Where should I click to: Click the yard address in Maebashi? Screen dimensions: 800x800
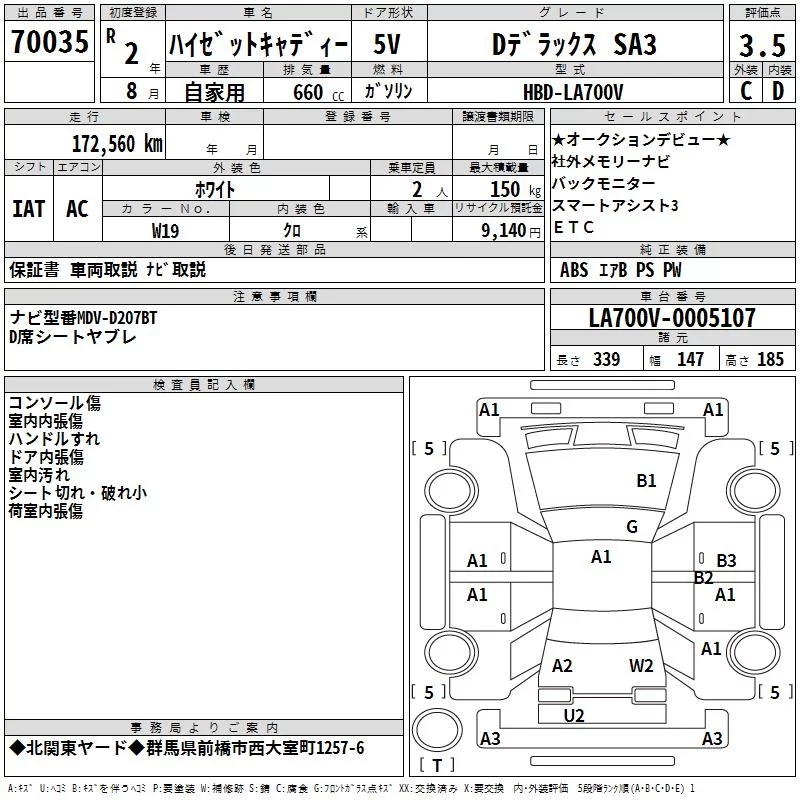pyautogui.click(x=255, y=748)
